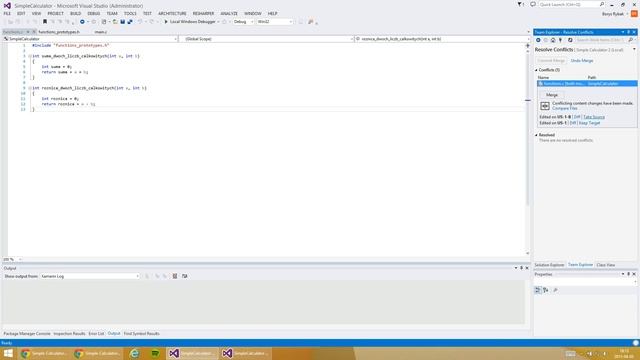Collapse the Conflicts section
Image resolution: width=640 pixels, height=360 pixels.
pos(536,70)
